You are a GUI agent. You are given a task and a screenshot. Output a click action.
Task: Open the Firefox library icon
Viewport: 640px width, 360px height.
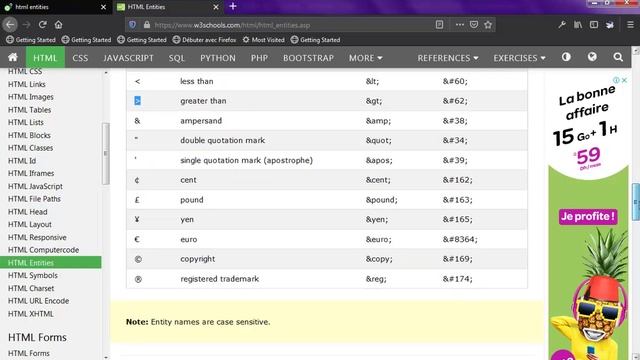[x=578, y=25]
